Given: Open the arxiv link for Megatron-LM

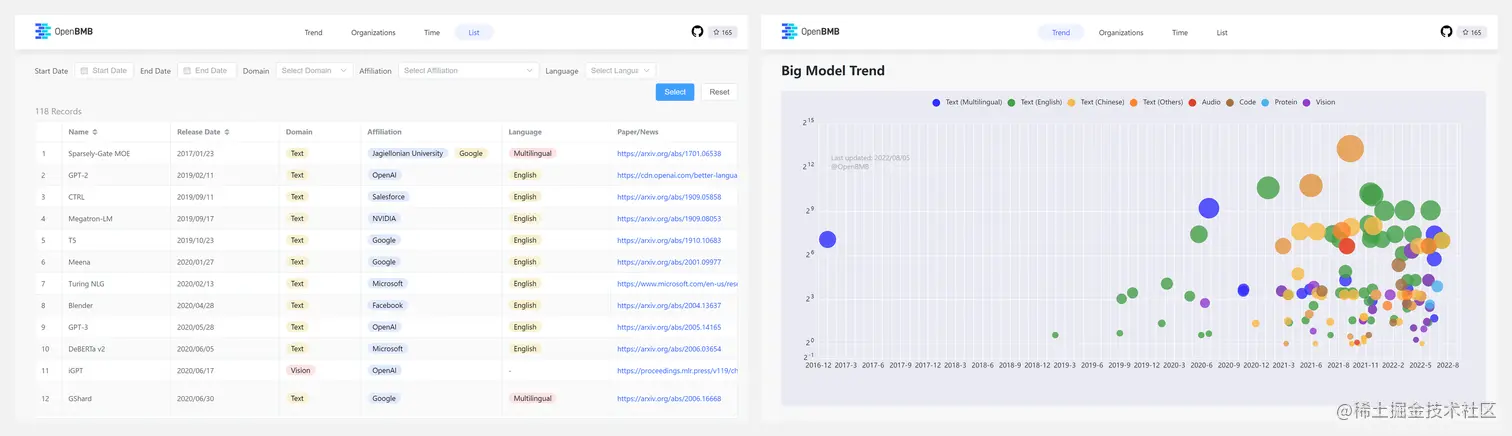Looking at the screenshot, I should 669,219.
